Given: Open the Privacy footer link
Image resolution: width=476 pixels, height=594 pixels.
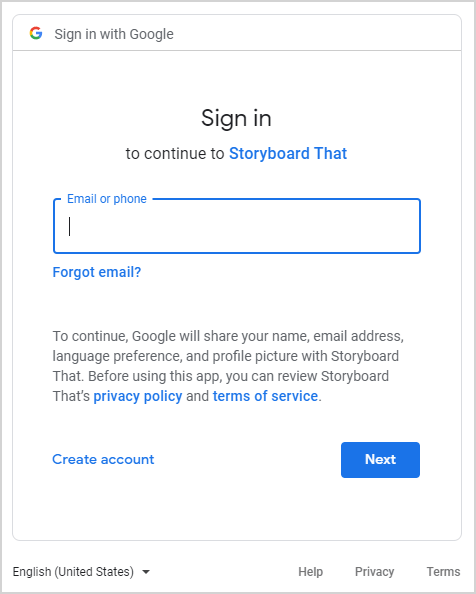Looking at the screenshot, I should [x=375, y=572].
